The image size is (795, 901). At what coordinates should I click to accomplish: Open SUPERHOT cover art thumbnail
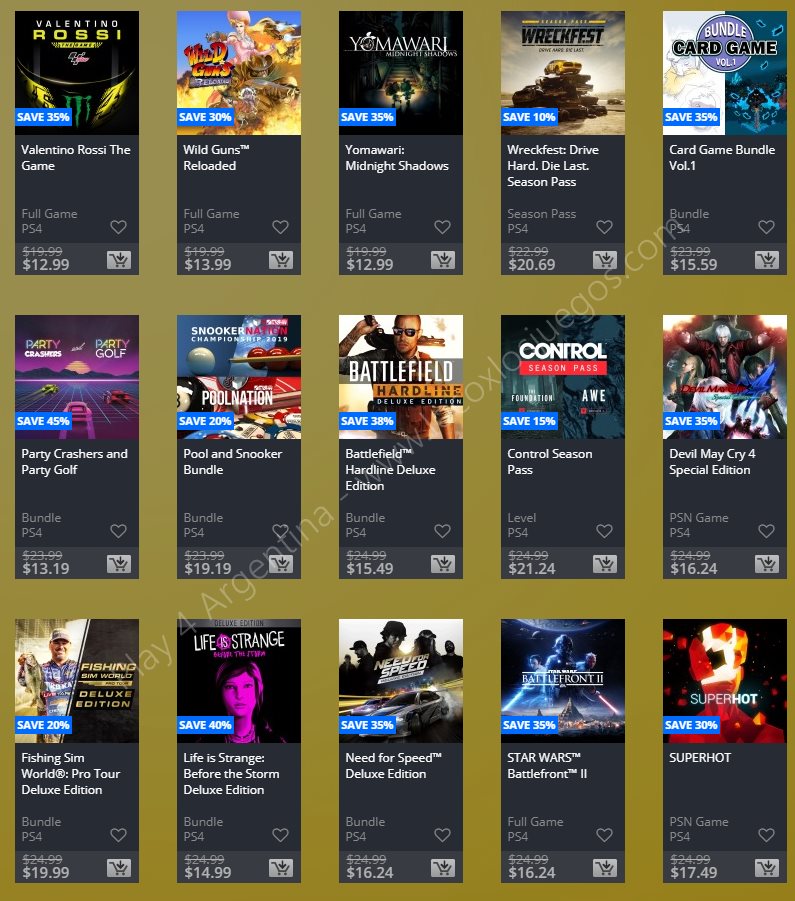coord(725,681)
